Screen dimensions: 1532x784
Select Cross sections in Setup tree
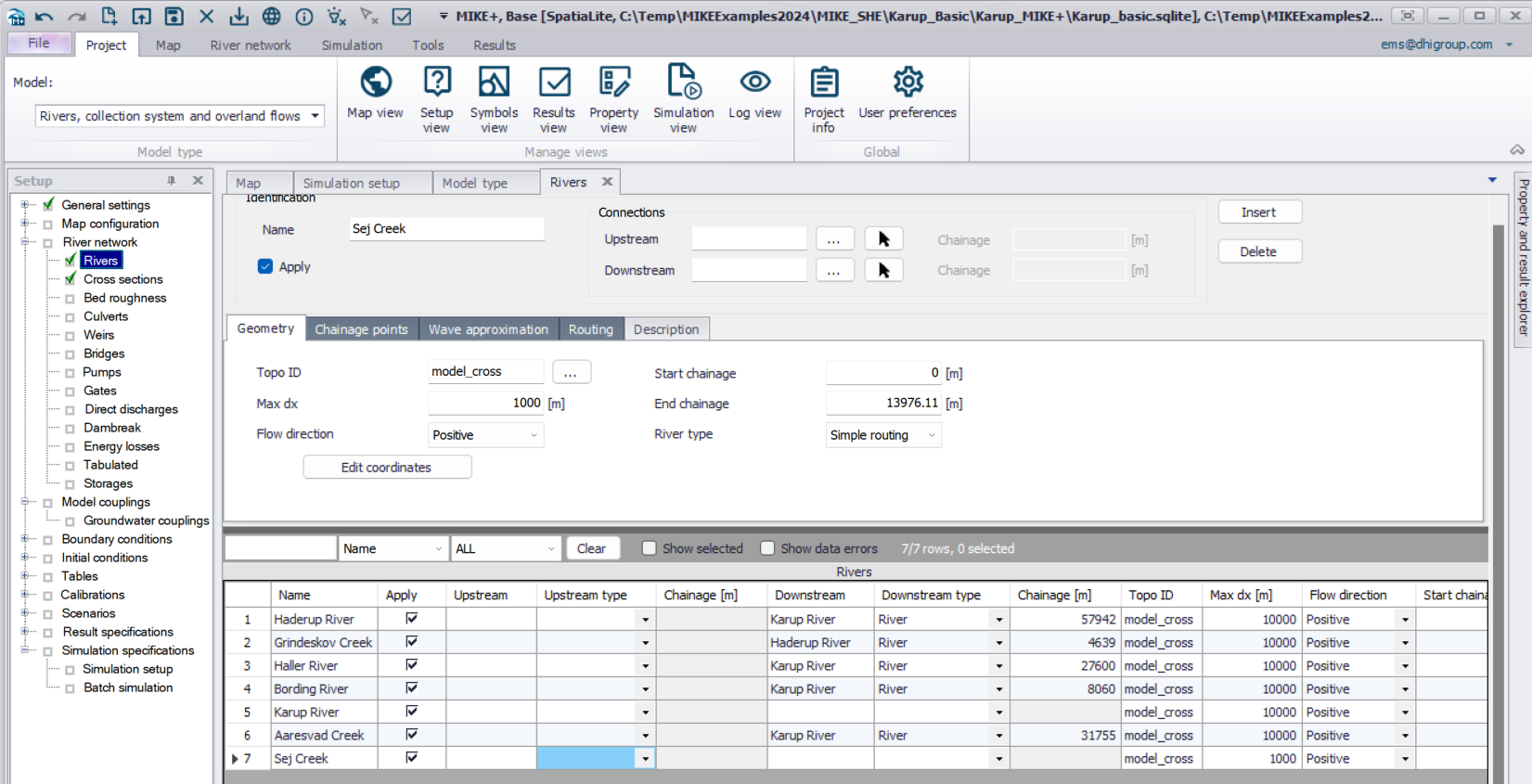(123, 279)
